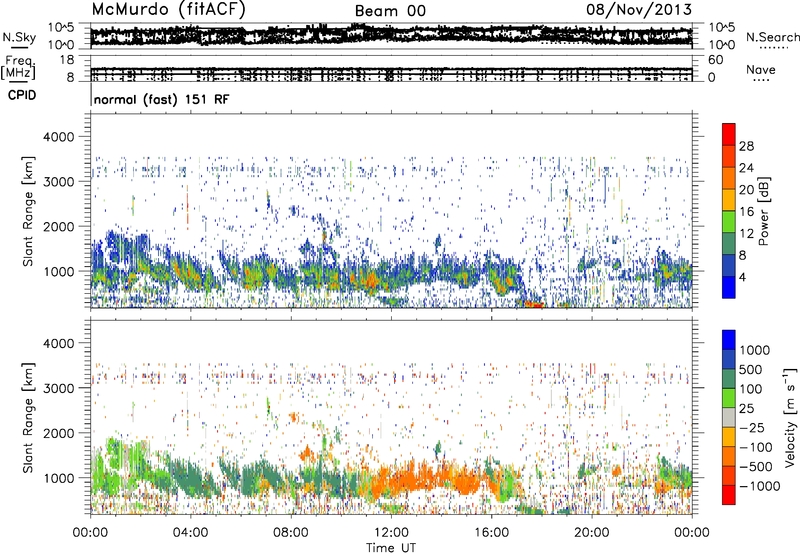Viewport: 800px width, 554px height.
Task: Click "Slant Range [km]" label of power panel
Action: pos(28,211)
